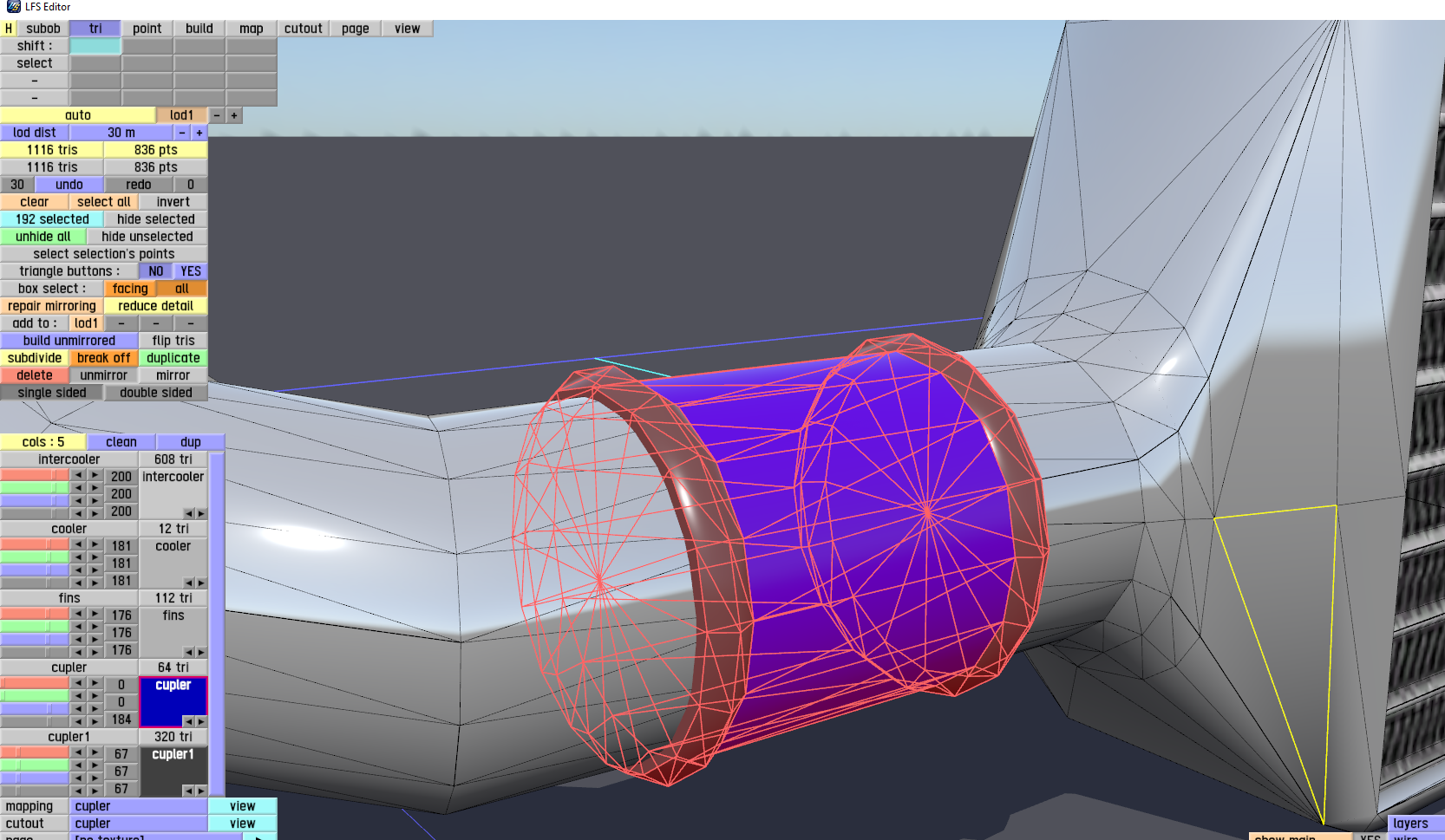Click reduce detail
The width and height of the screenshot is (1445, 840).
(156, 306)
